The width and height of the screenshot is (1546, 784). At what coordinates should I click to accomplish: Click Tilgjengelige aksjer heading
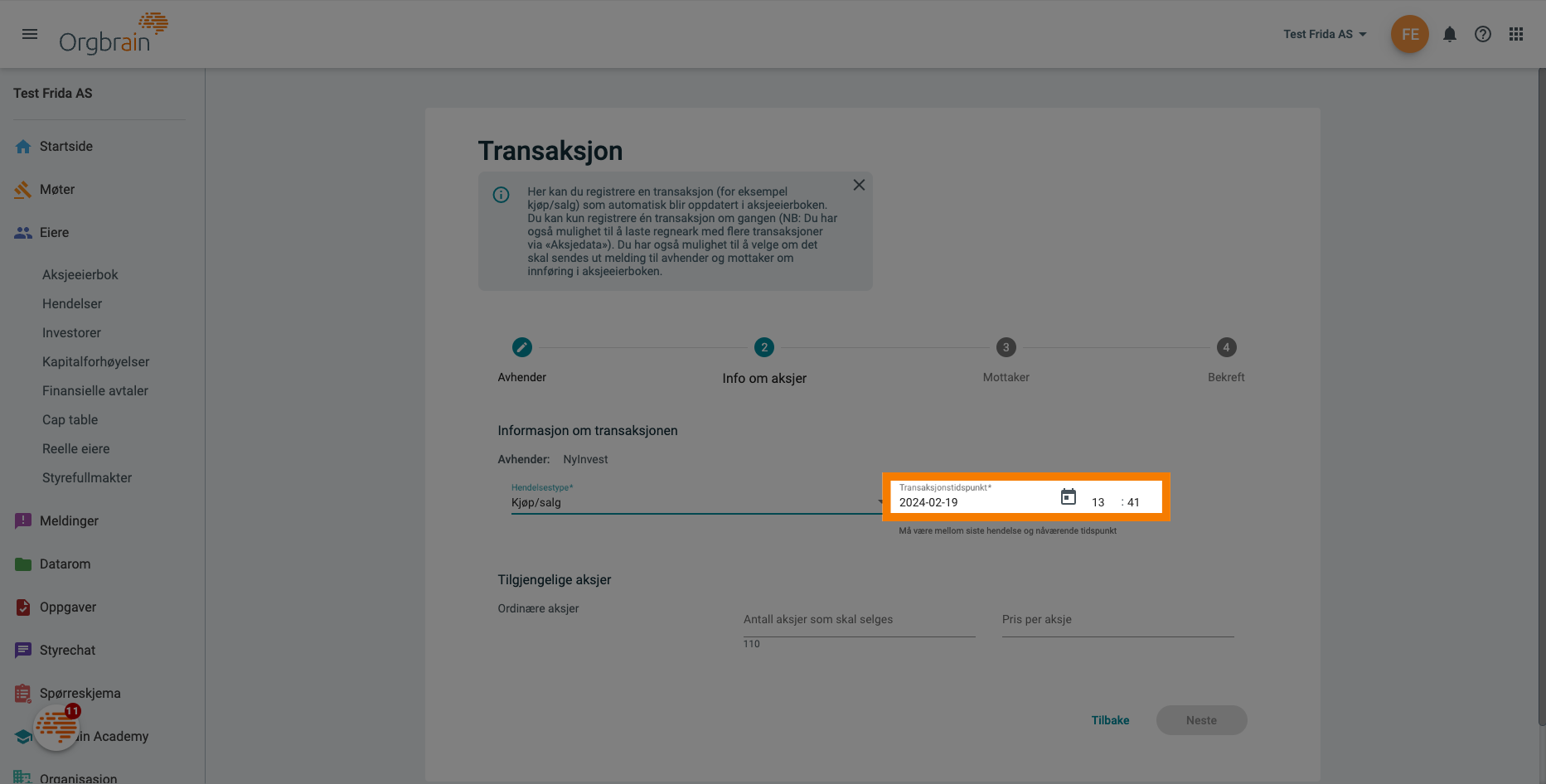[x=555, y=580]
